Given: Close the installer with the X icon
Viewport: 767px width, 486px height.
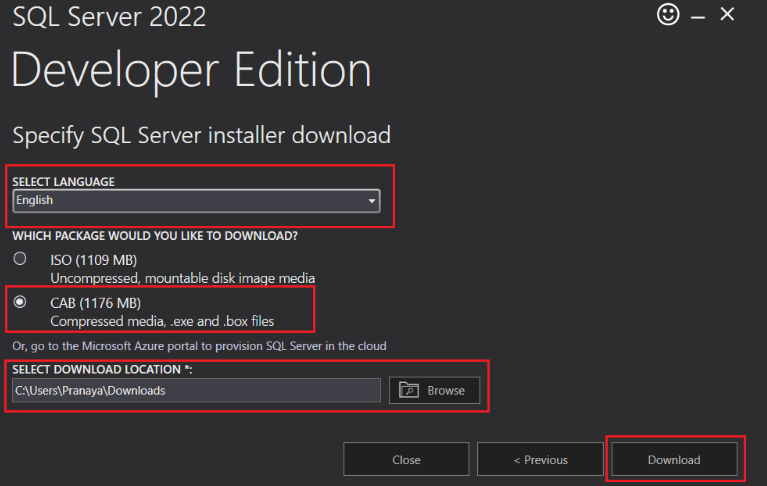Looking at the screenshot, I should pos(727,14).
